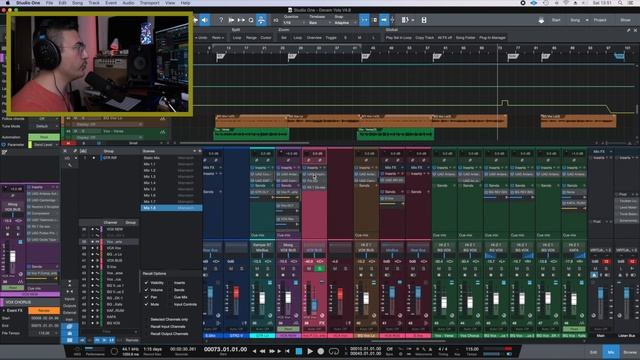Toggle the Cue Mix recall option
640x360 pixels.
pos(181,297)
